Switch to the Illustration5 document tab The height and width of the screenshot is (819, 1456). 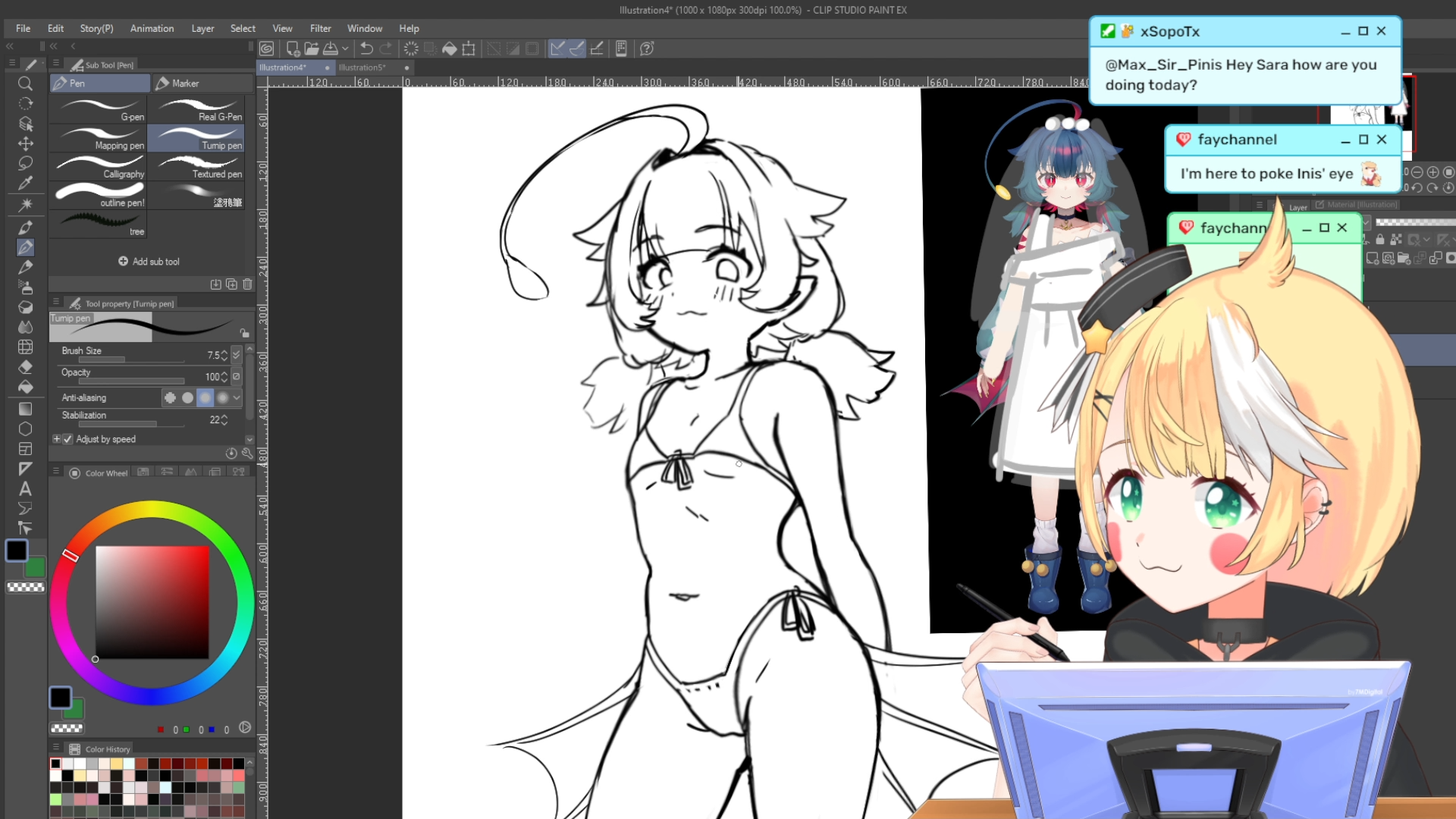pyautogui.click(x=362, y=67)
